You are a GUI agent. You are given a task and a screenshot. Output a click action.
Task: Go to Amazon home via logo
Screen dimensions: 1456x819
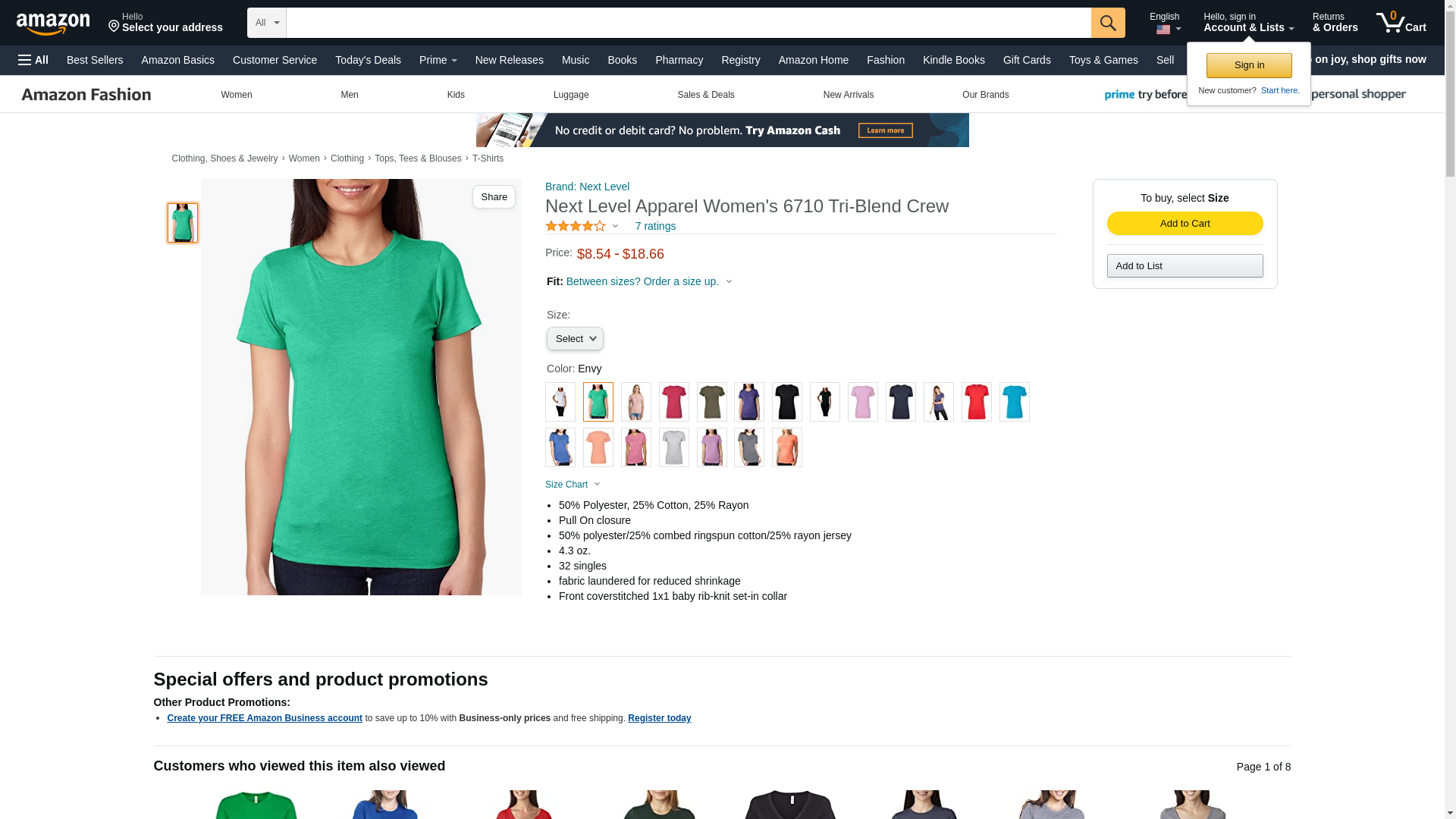[53, 24]
